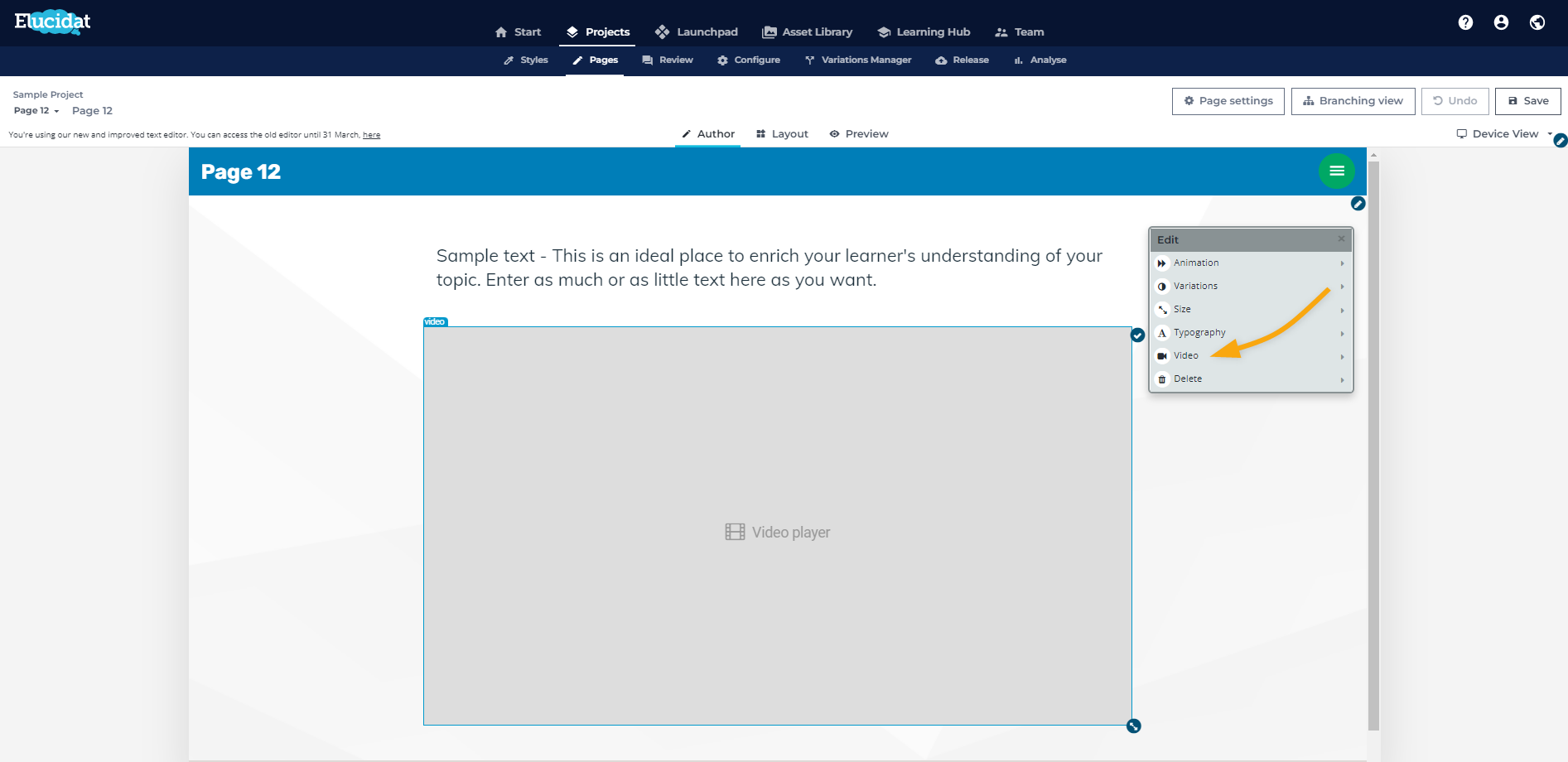Switch to the Layout tab
The height and width of the screenshot is (762, 1568).
pyautogui.click(x=782, y=133)
